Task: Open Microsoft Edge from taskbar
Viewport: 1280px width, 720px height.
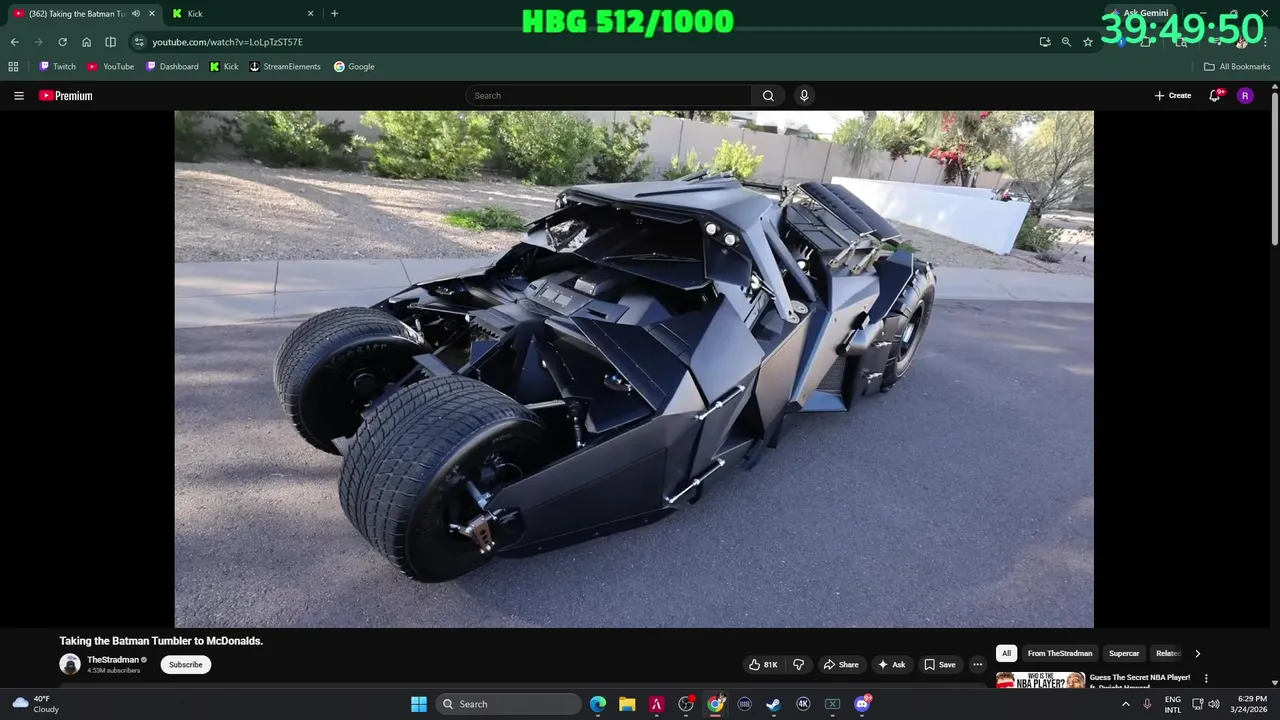Action: [x=598, y=704]
